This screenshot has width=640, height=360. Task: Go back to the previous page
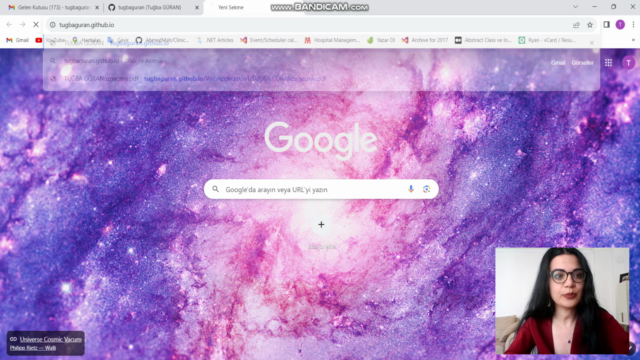[9, 25]
